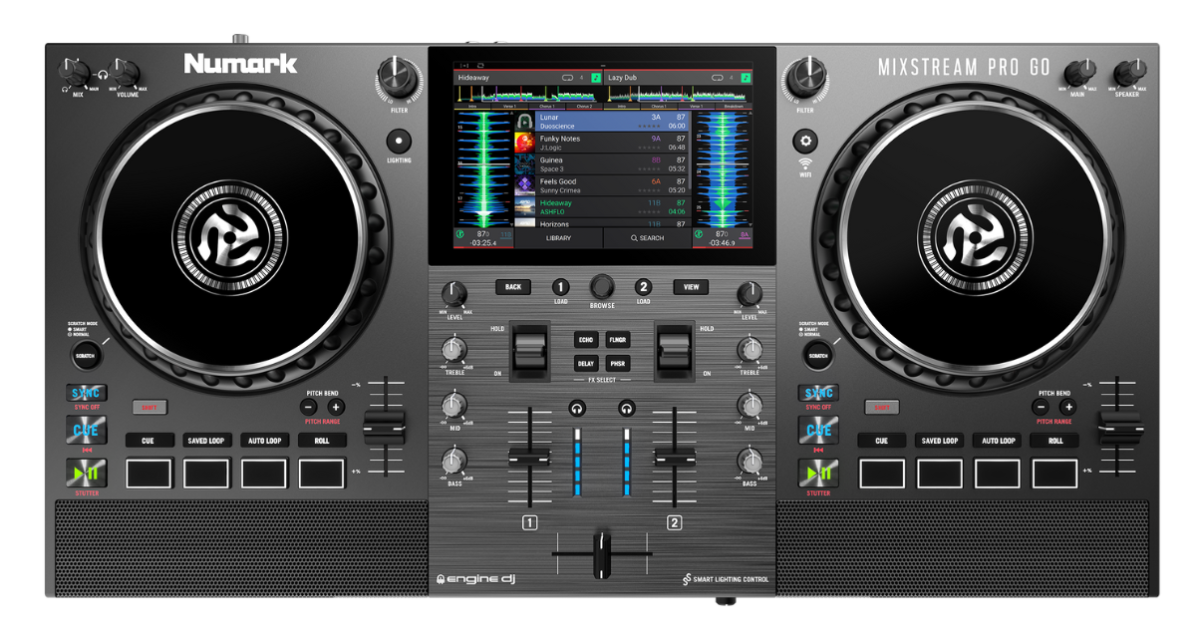Tap the loop icon on the Lazy Dub deck header
Image resolution: width=1204 pixels, height=640 pixels.
tap(715, 77)
